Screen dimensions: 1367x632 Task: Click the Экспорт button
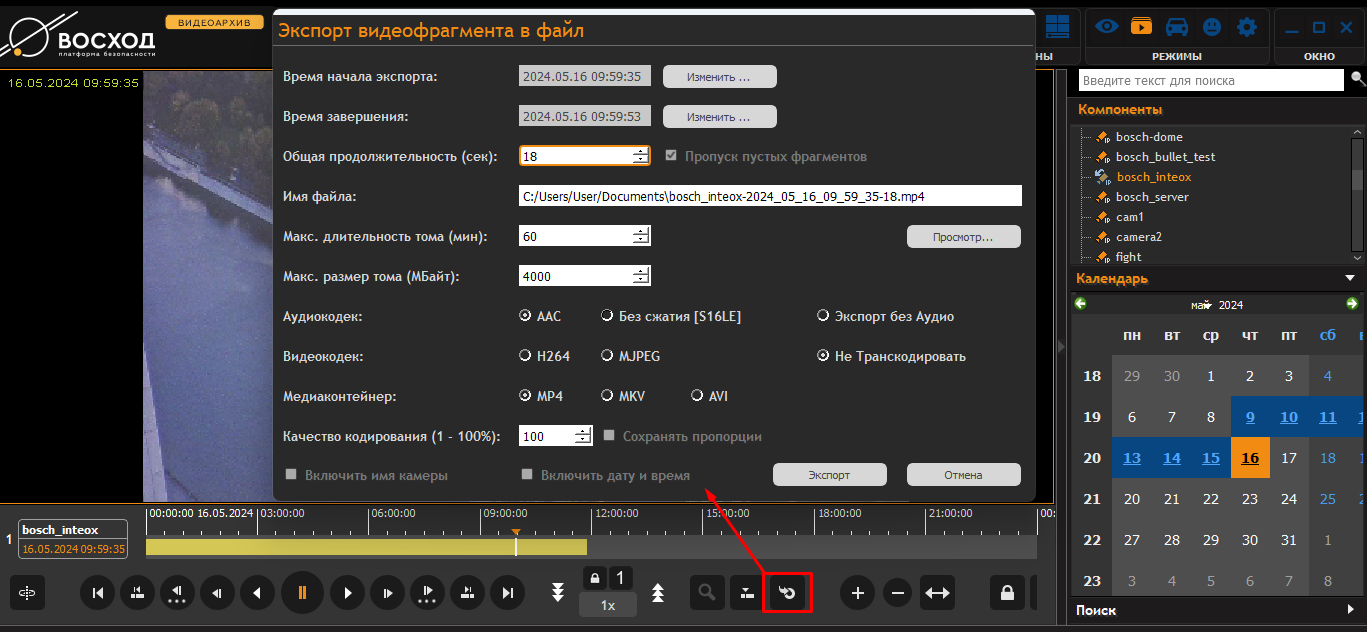point(829,475)
